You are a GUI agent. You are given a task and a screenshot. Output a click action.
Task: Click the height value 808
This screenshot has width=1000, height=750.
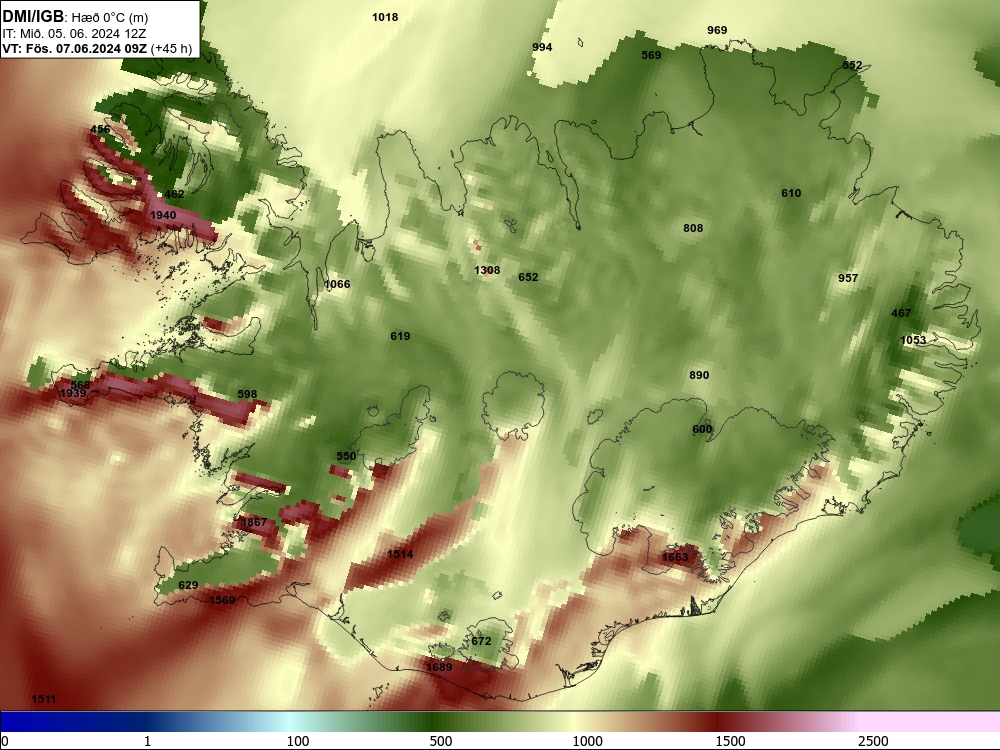point(693,228)
